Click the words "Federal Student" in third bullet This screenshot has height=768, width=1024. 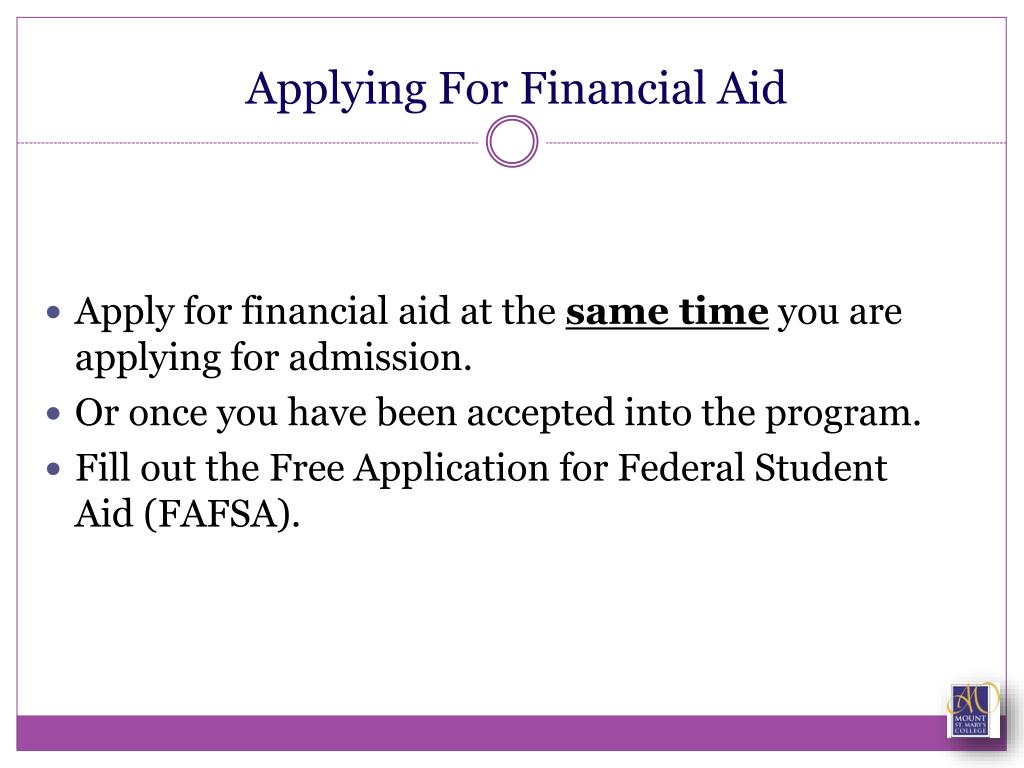point(752,468)
